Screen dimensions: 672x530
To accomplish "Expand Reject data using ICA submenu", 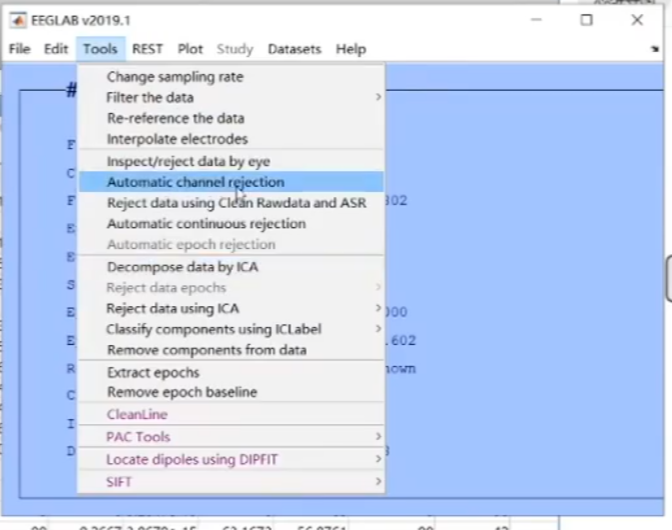I will [173, 309].
